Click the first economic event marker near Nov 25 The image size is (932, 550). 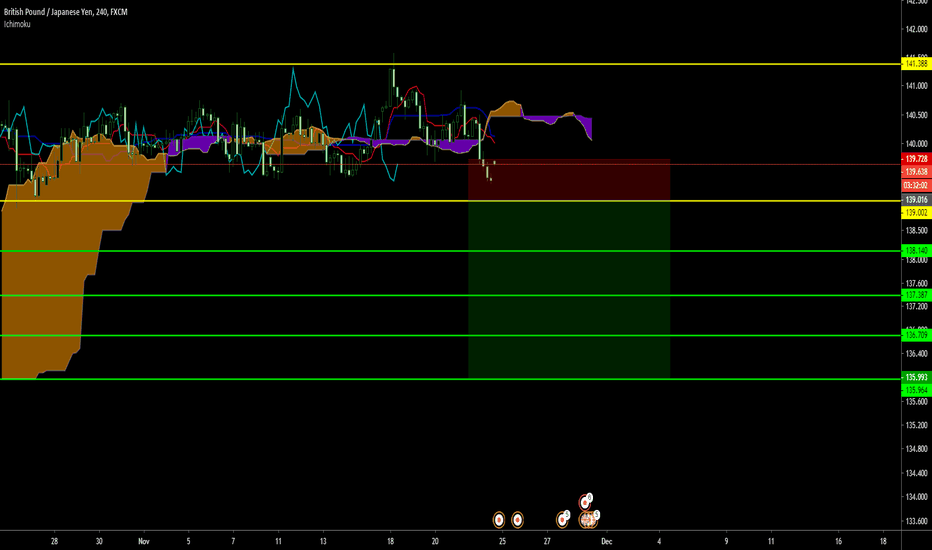499,519
